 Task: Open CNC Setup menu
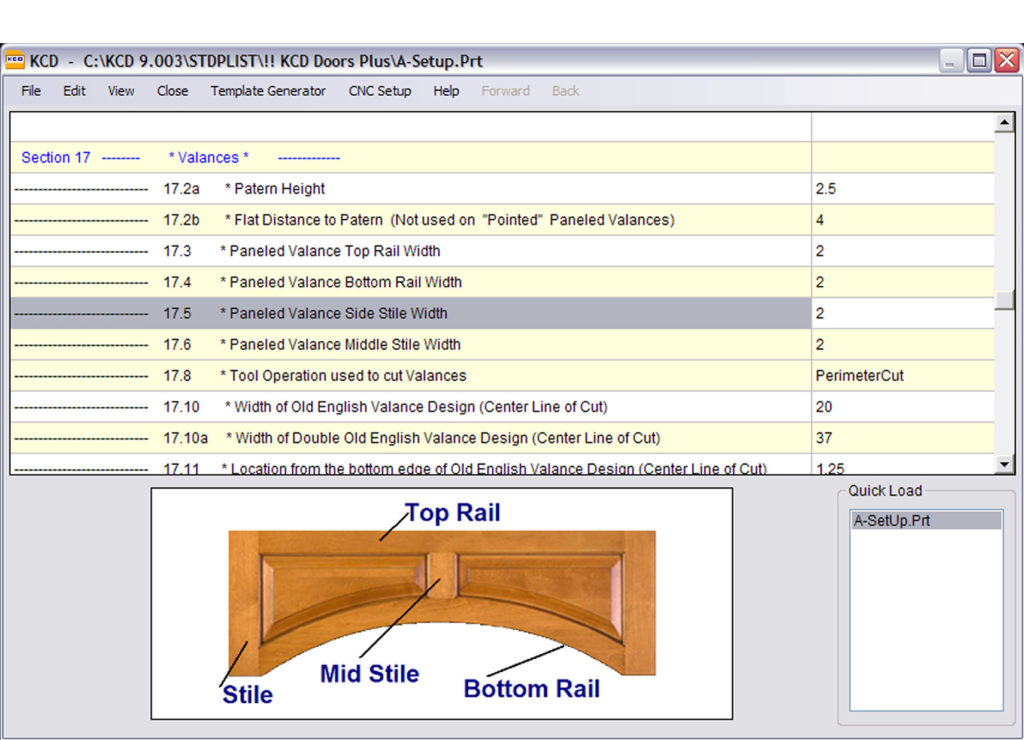click(379, 91)
